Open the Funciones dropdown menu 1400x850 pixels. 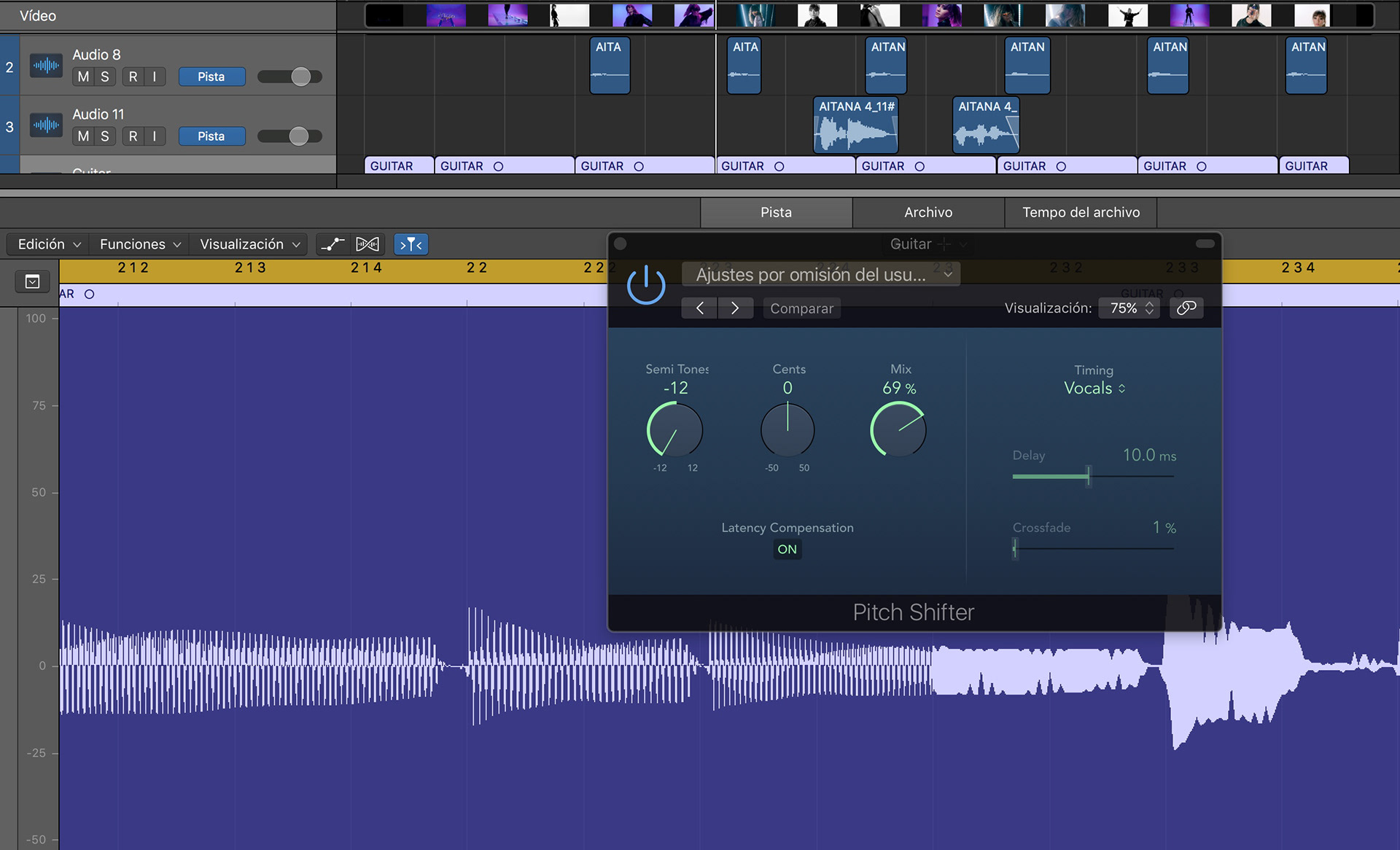pyautogui.click(x=140, y=244)
